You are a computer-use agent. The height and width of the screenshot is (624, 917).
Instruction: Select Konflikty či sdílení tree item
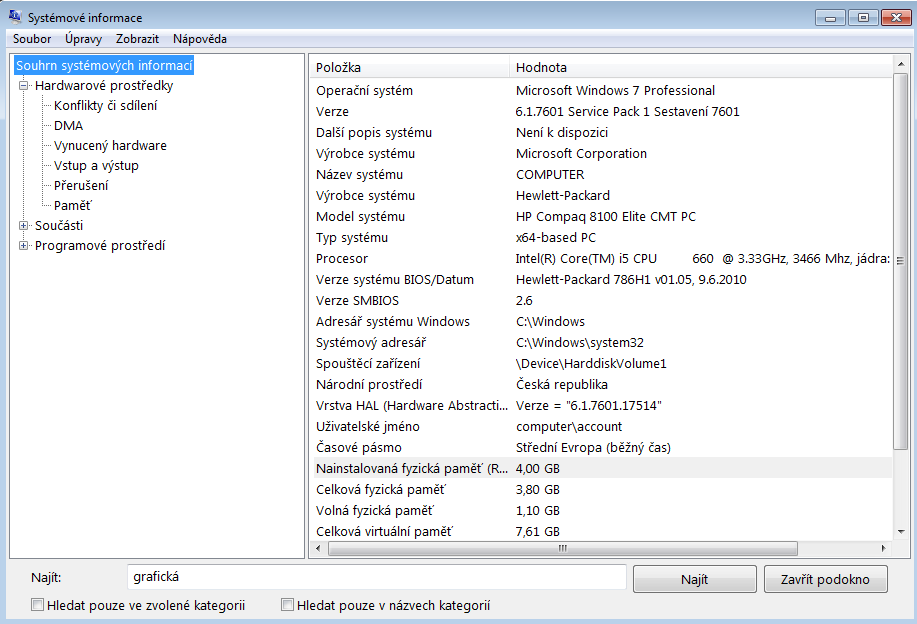[x=105, y=106]
